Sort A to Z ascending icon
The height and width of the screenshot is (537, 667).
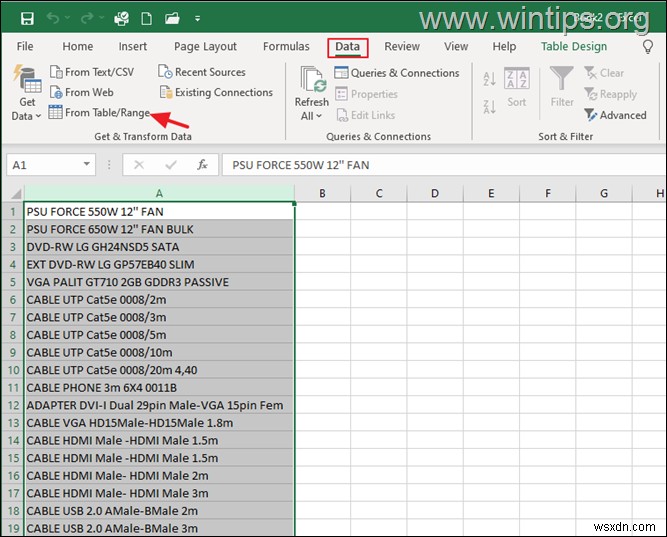click(x=490, y=79)
